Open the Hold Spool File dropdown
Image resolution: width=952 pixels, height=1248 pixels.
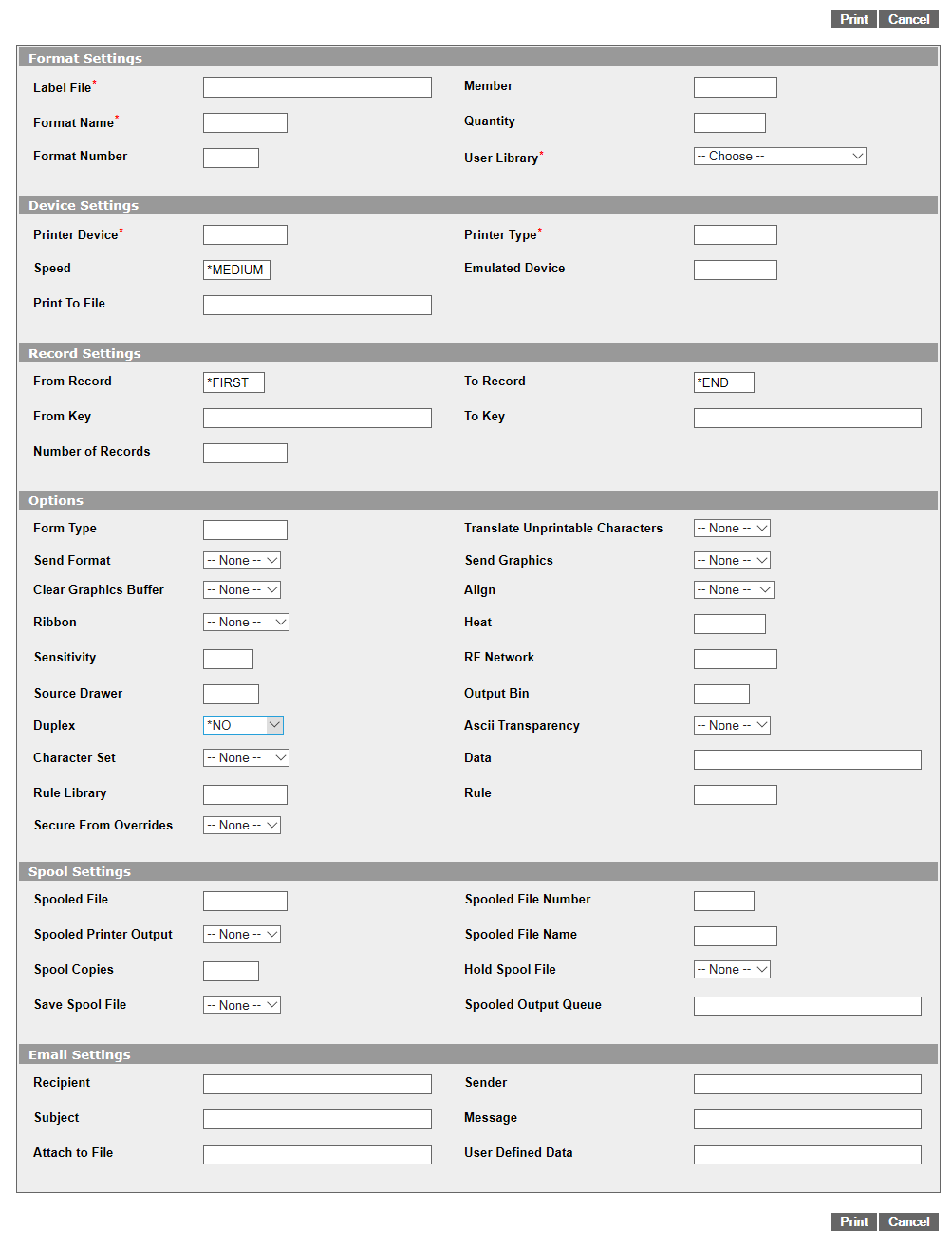coord(732,970)
